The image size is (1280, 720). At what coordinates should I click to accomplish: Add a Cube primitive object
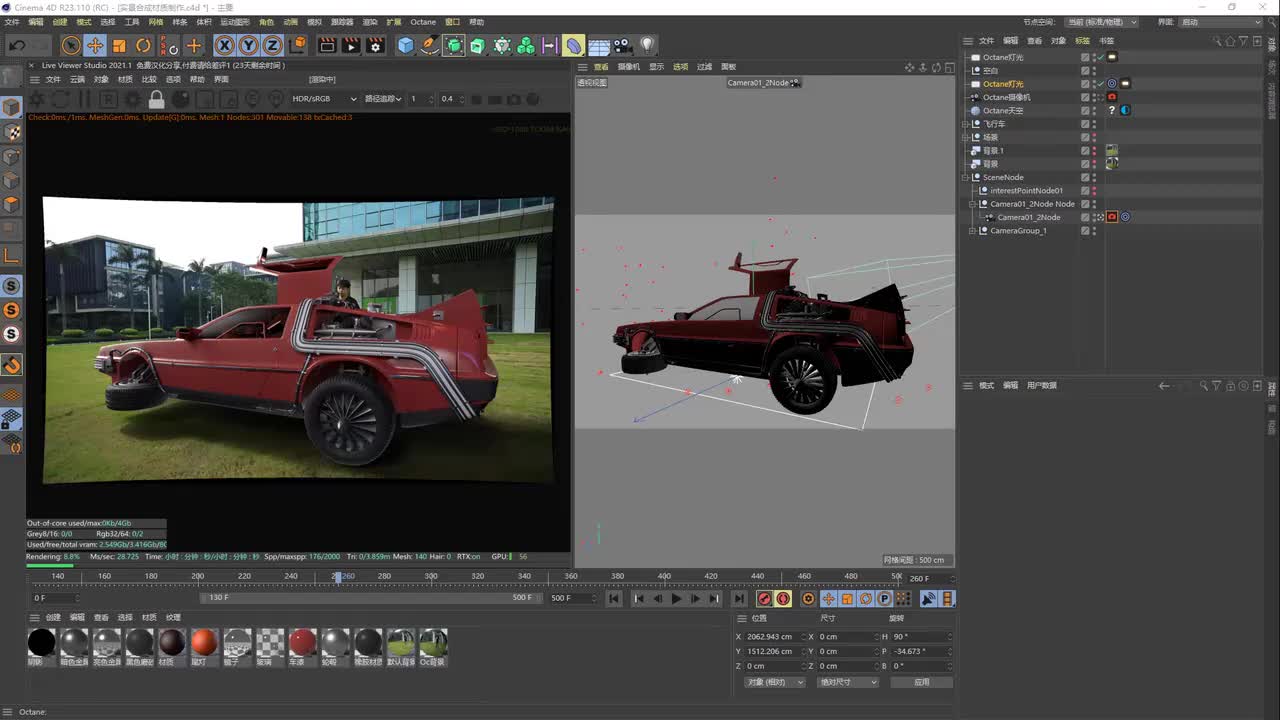[x=406, y=45]
